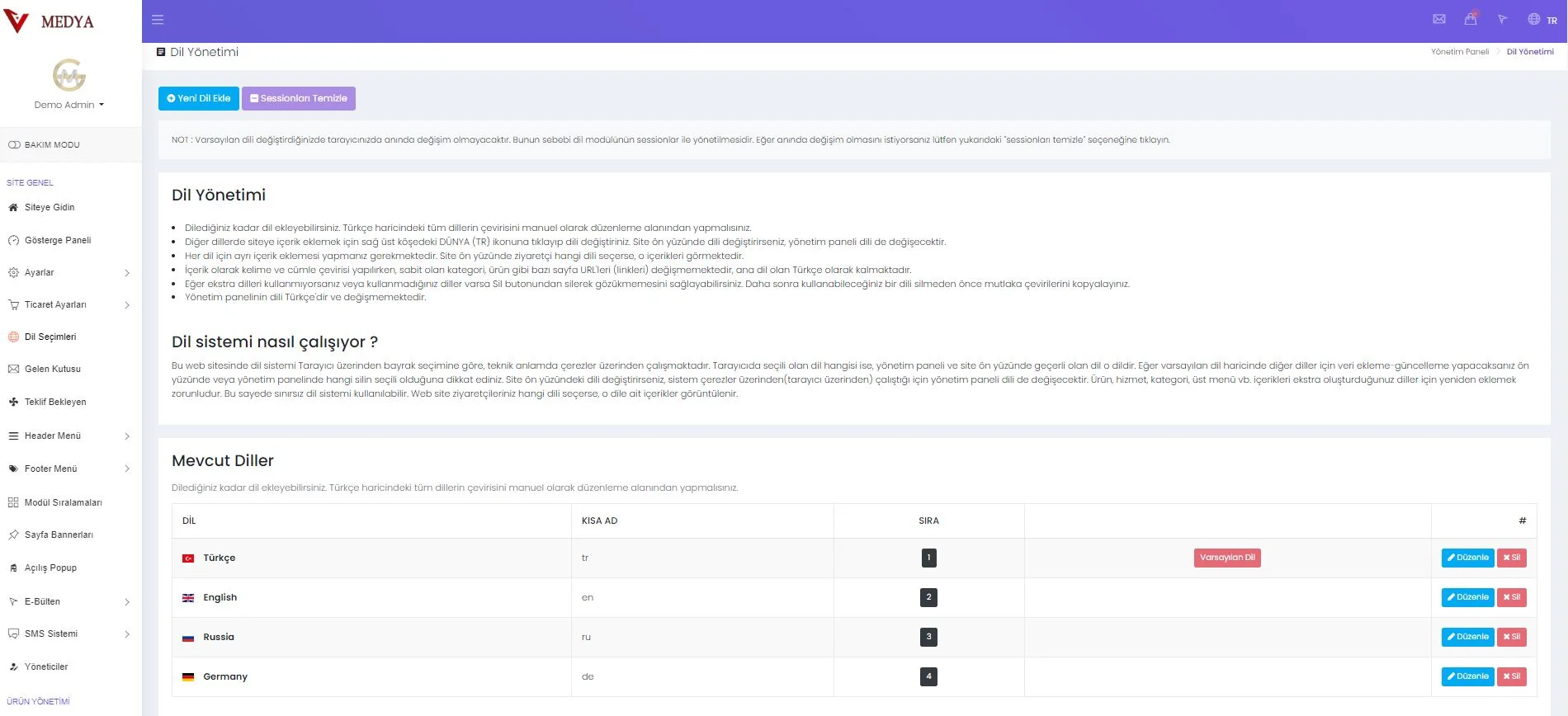Click the shopping bag notification icon

1471,19
